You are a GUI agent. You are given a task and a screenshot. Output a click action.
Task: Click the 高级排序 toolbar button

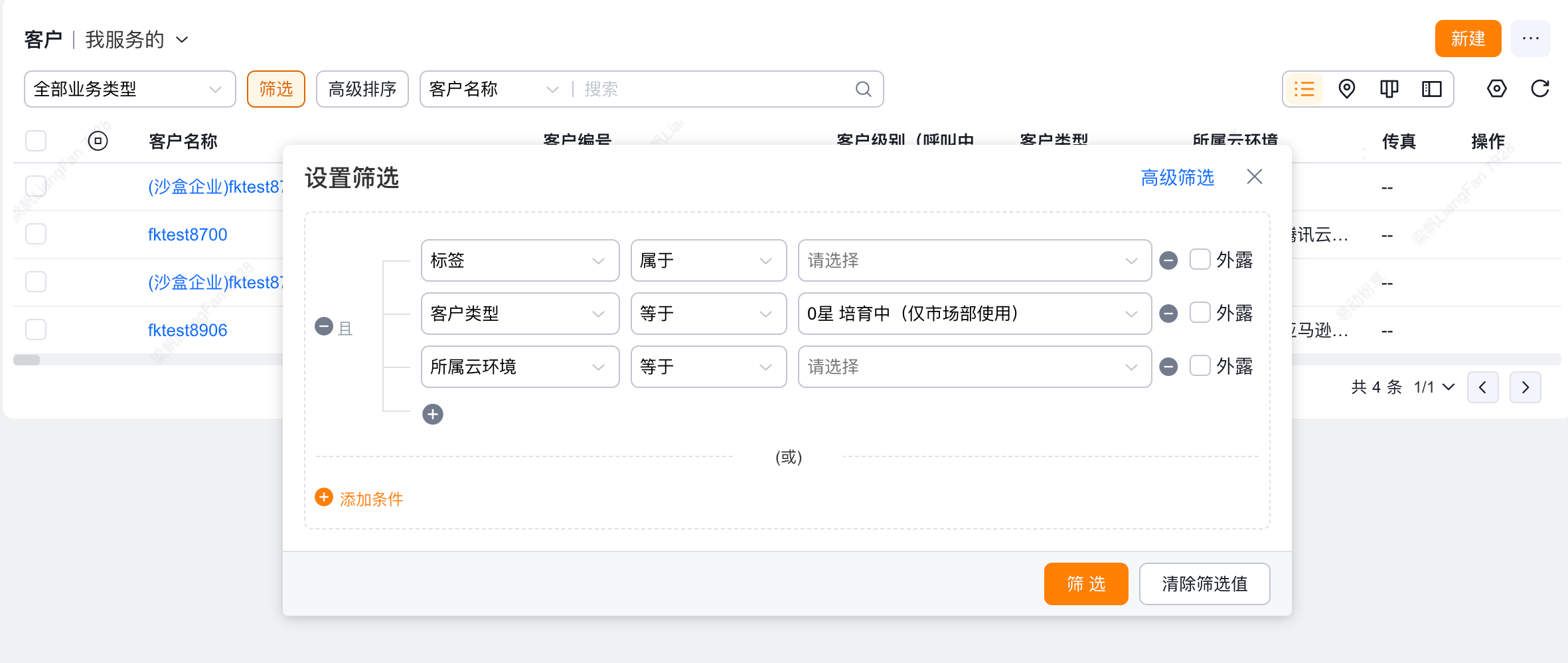pos(362,89)
